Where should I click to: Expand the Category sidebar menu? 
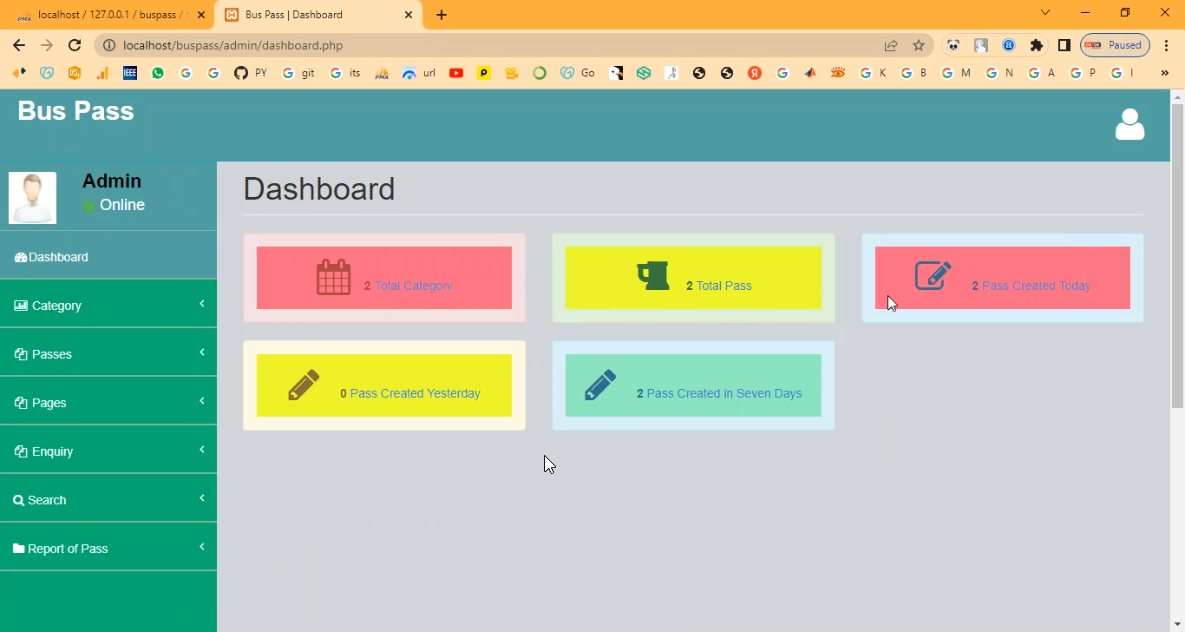click(x=108, y=305)
